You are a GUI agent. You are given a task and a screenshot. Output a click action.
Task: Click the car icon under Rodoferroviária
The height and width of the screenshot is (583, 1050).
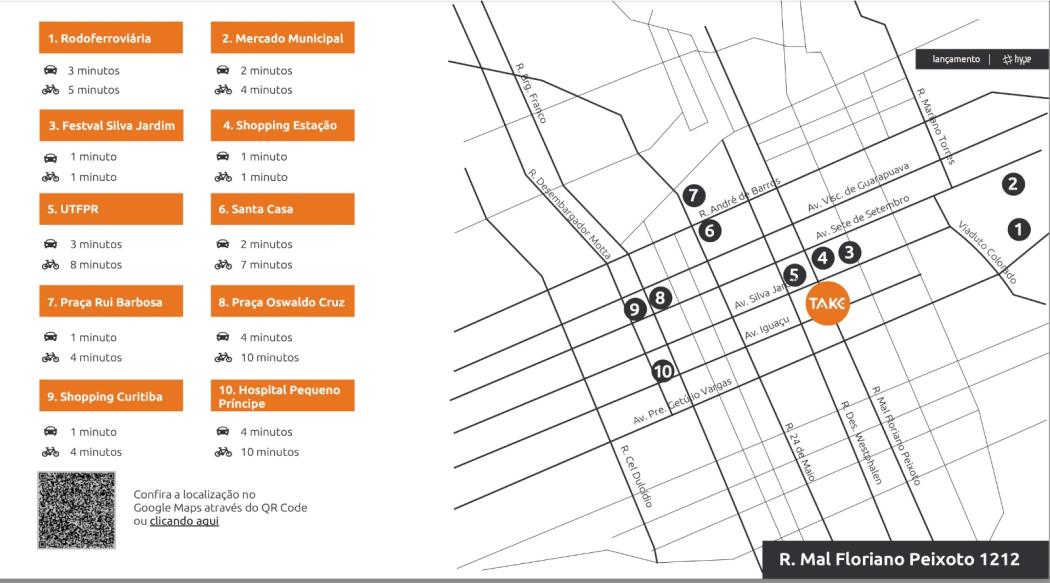(50, 70)
